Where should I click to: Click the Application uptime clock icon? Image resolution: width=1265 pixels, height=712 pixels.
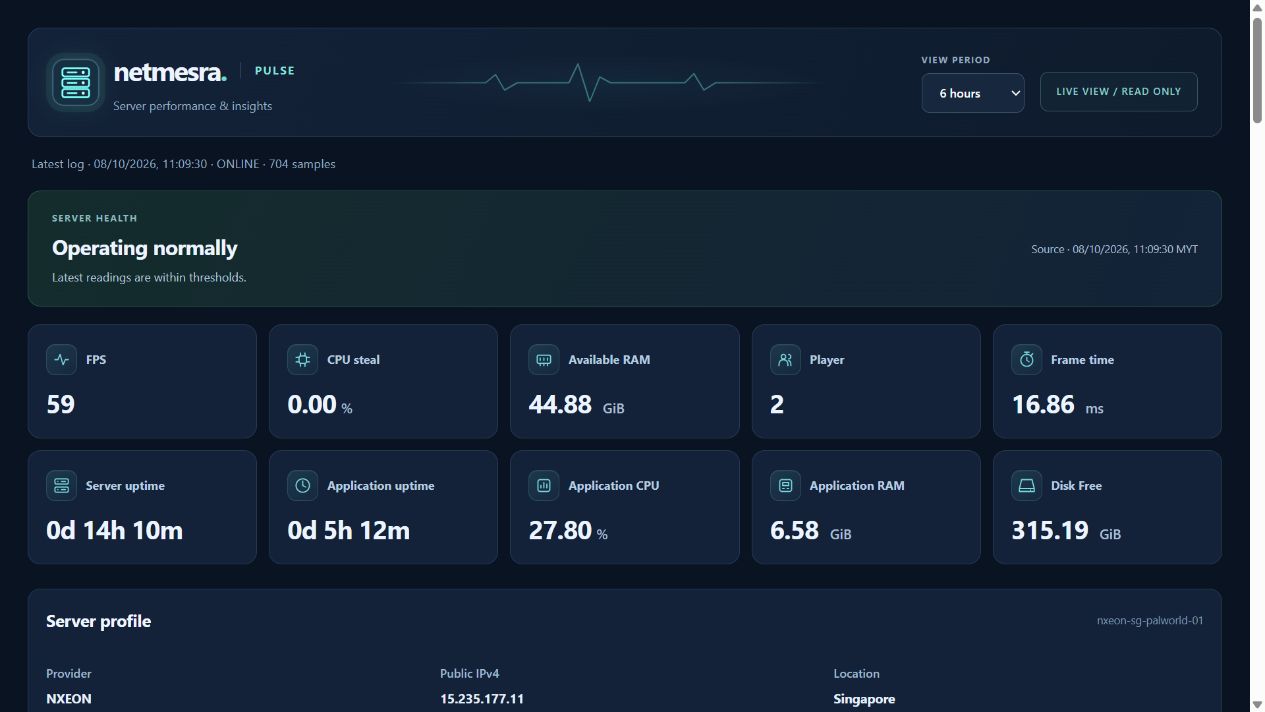click(x=303, y=486)
